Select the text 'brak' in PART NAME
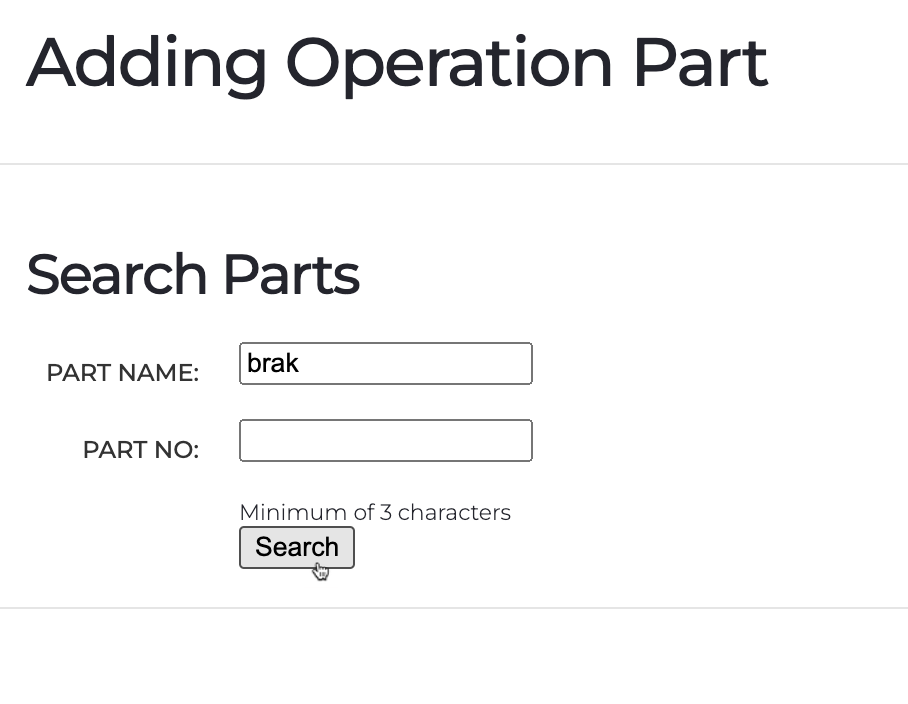908x704 pixels. (272, 363)
